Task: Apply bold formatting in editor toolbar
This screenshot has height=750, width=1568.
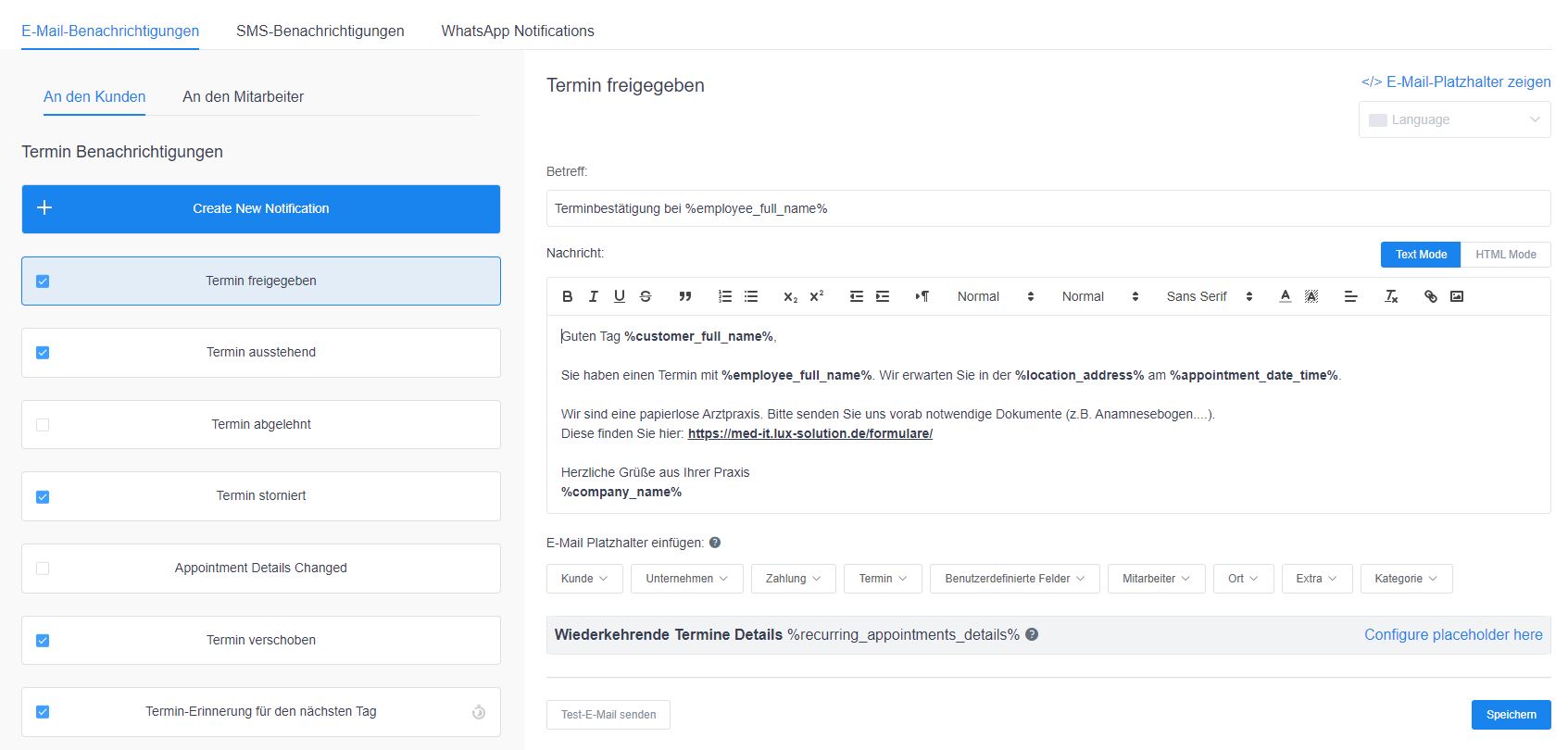Action: (x=568, y=296)
